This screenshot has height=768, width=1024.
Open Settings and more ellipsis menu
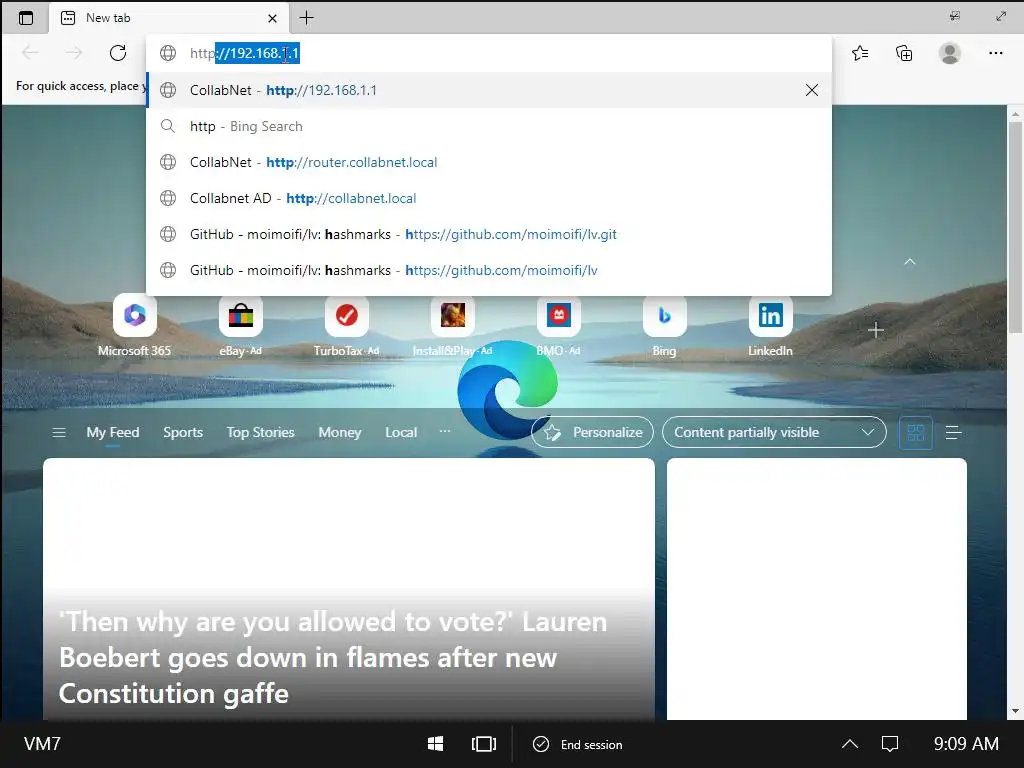995,53
